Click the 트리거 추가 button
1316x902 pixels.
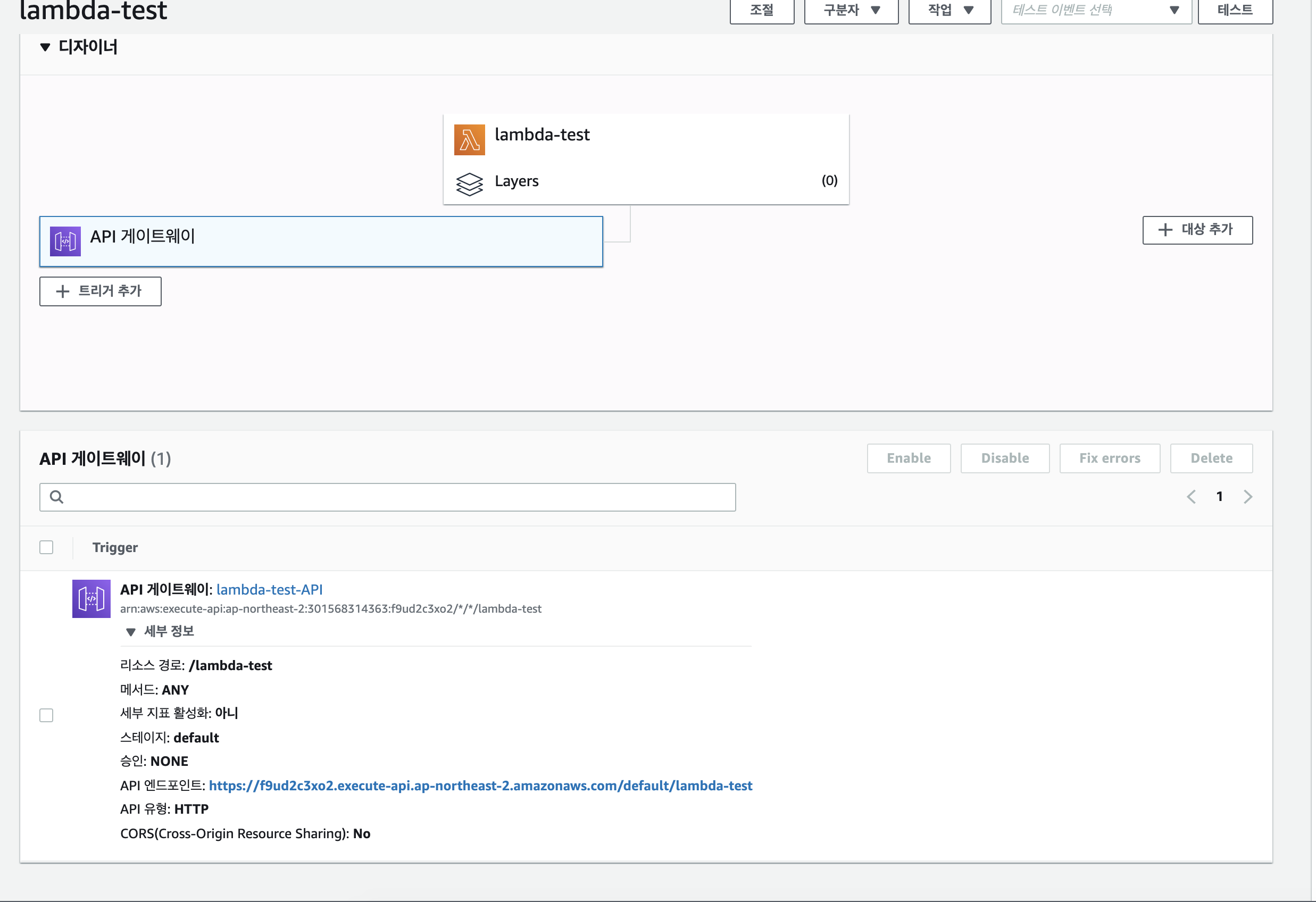coord(100,291)
